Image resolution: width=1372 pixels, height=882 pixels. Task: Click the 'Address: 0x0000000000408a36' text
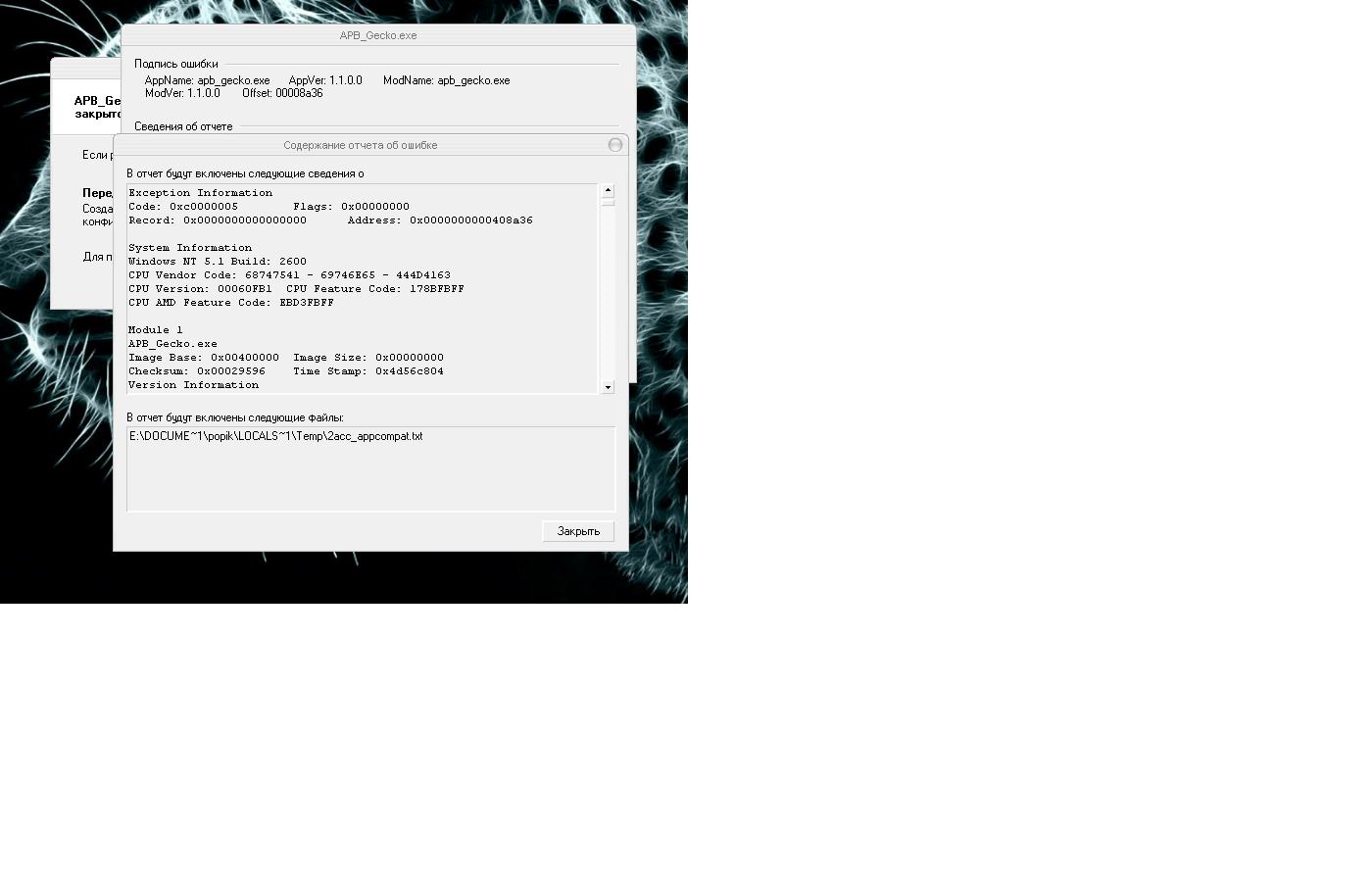click(440, 220)
